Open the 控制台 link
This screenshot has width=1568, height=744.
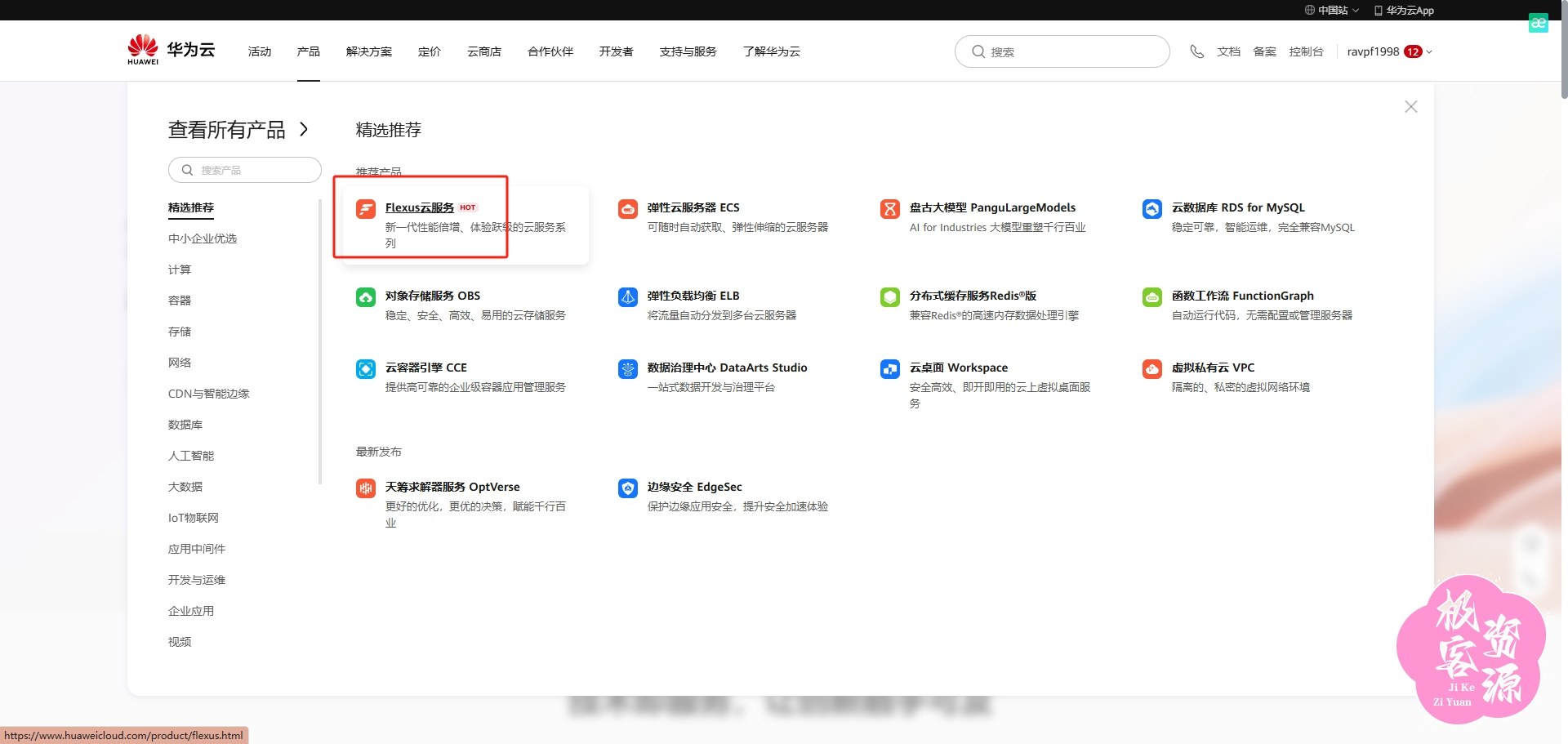(1306, 51)
